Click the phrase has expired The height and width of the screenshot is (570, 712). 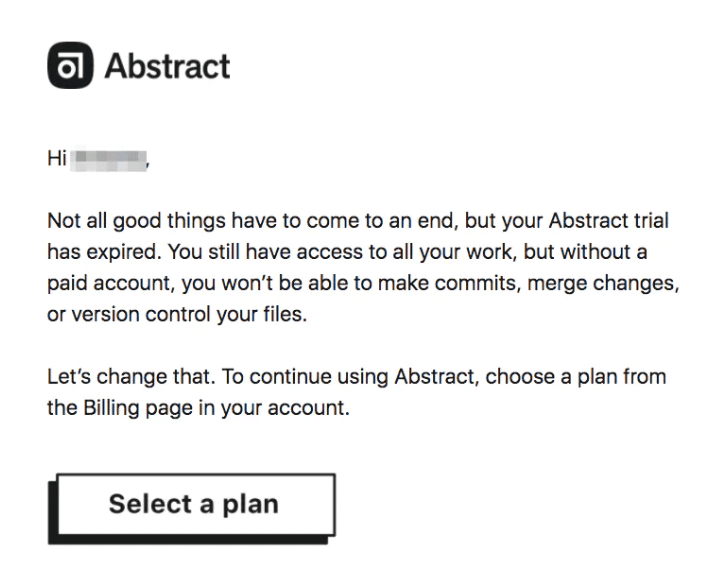tap(96, 252)
